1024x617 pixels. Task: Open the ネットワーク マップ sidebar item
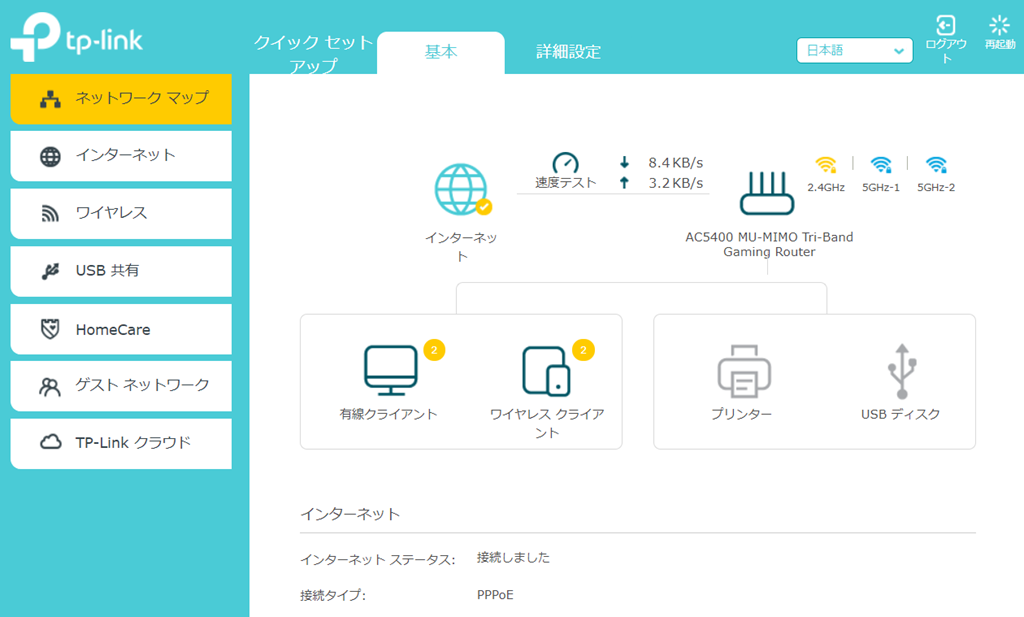click(121, 99)
